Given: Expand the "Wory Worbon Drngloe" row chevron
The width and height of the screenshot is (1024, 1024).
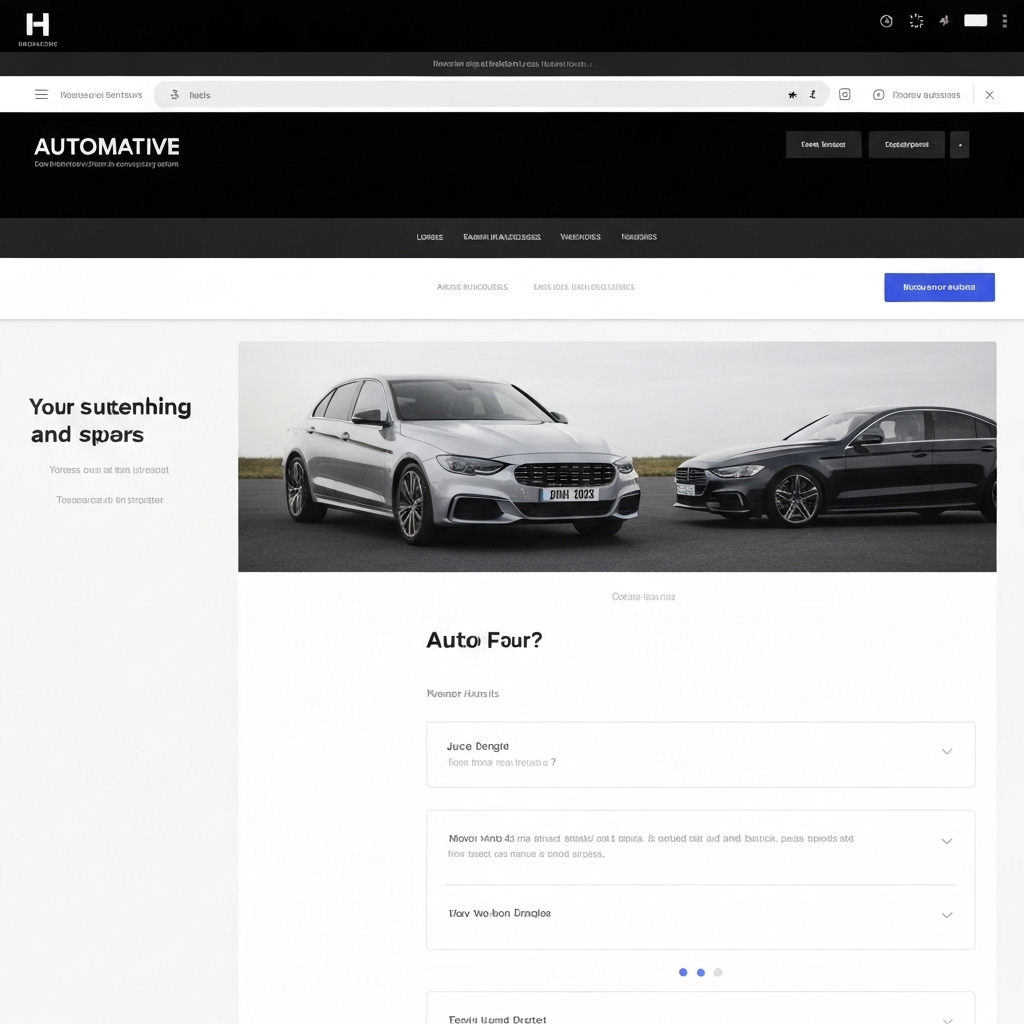Looking at the screenshot, I should (x=946, y=915).
